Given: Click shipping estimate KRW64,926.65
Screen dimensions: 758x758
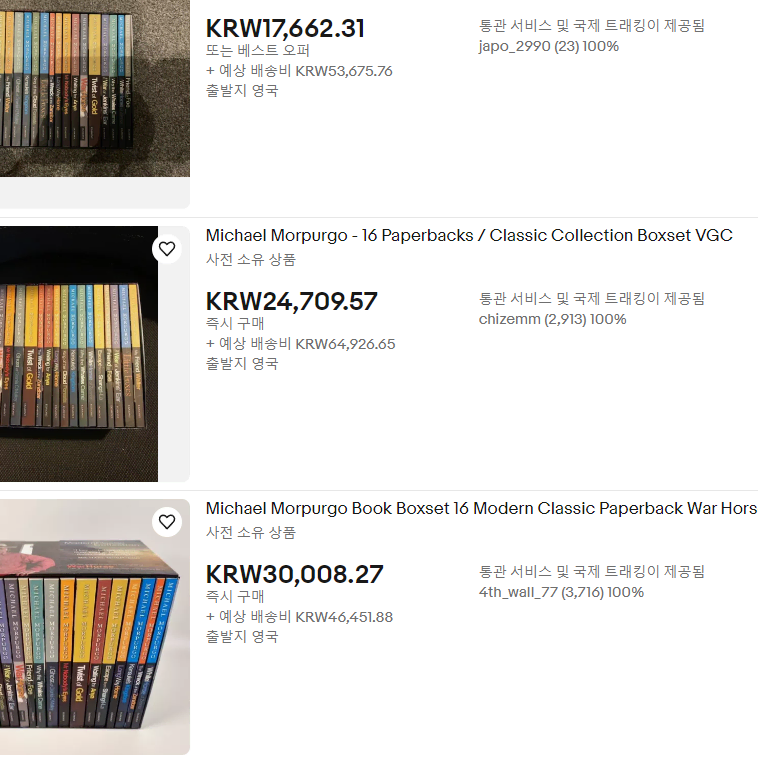Looking at the screenshot, I should (301, 344).
